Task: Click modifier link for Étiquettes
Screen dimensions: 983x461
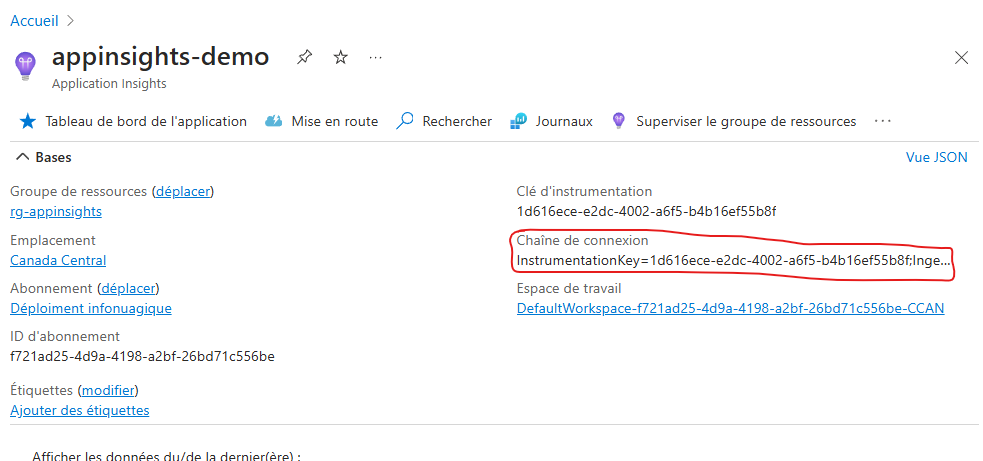Action: pyautogui.click(x=108, y=390)
